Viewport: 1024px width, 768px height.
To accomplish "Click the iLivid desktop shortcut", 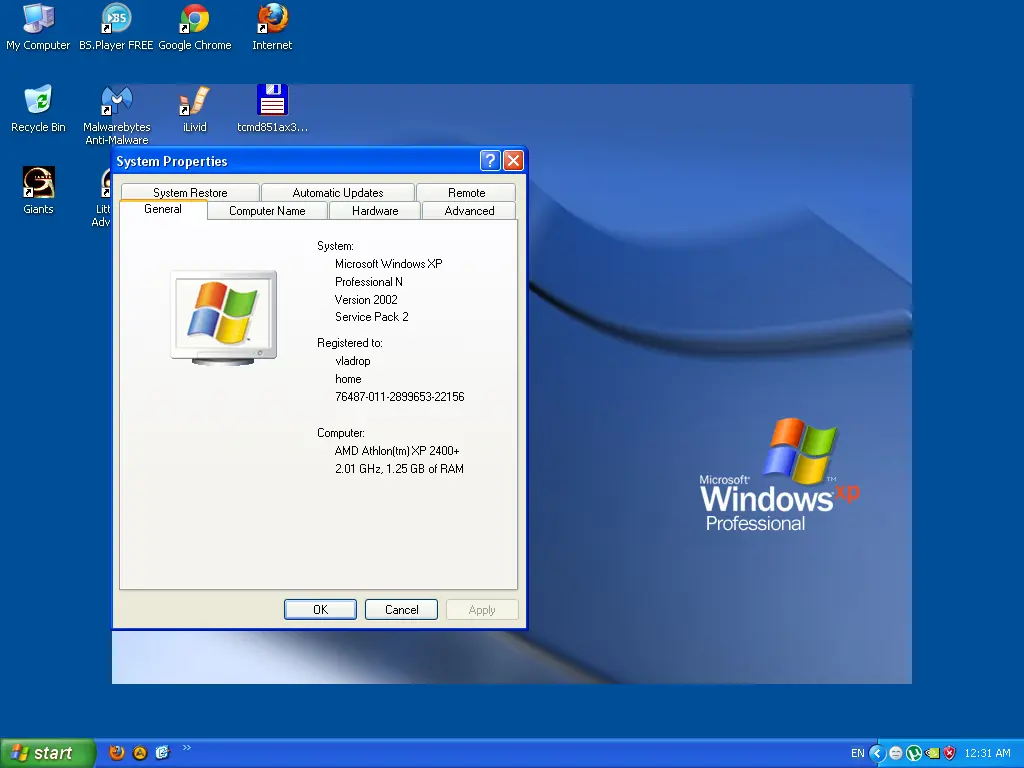I will [x=194, y=101].
